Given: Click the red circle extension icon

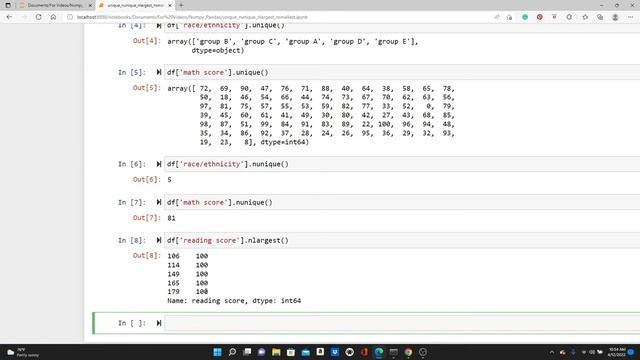Looking at the screenshot, I should (540, 17).
